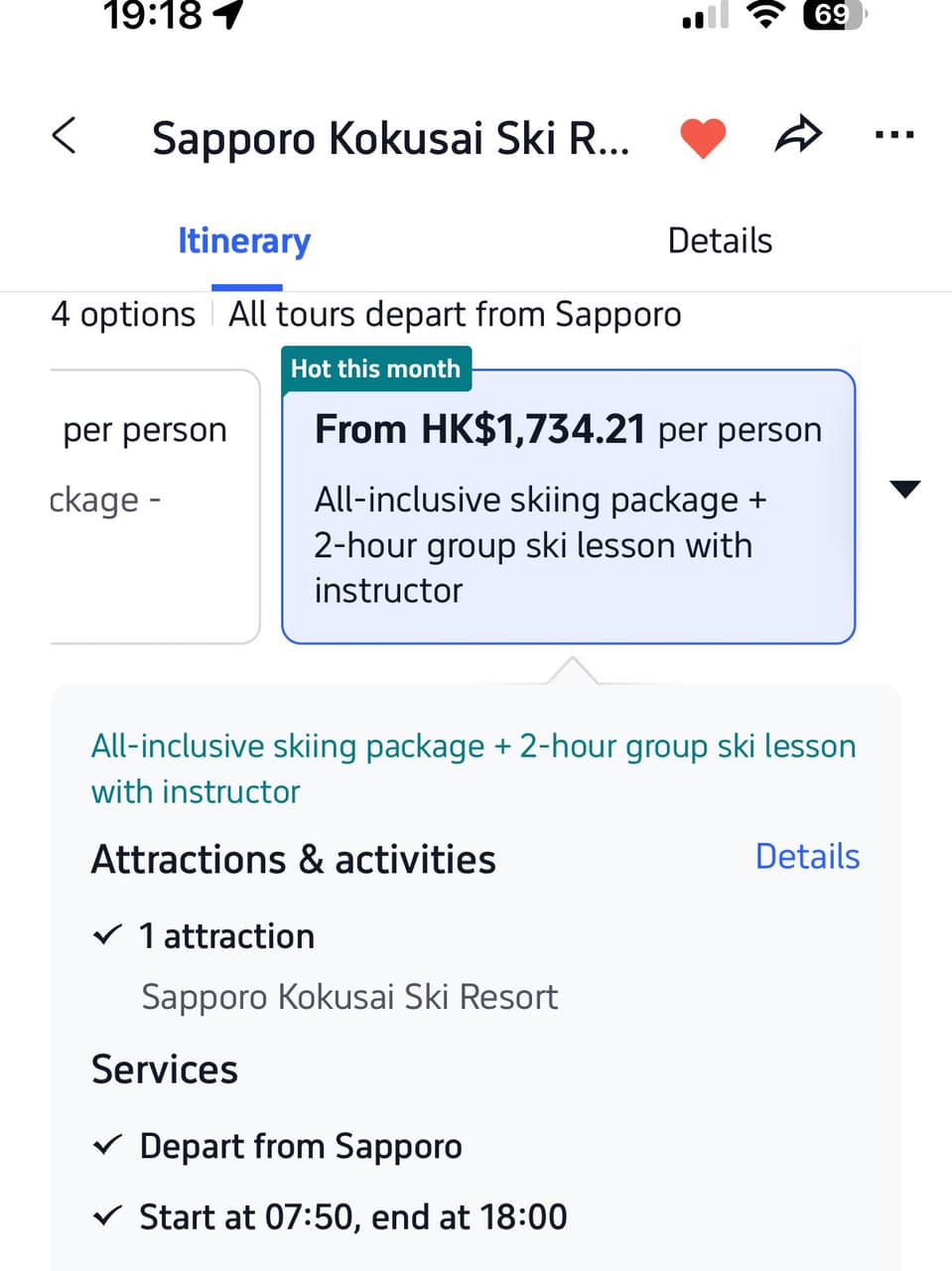952x1271 pixels.
Task: Expand the options dropdown triangle arrow
Action: pyautogui.click(x=905, y=489)
